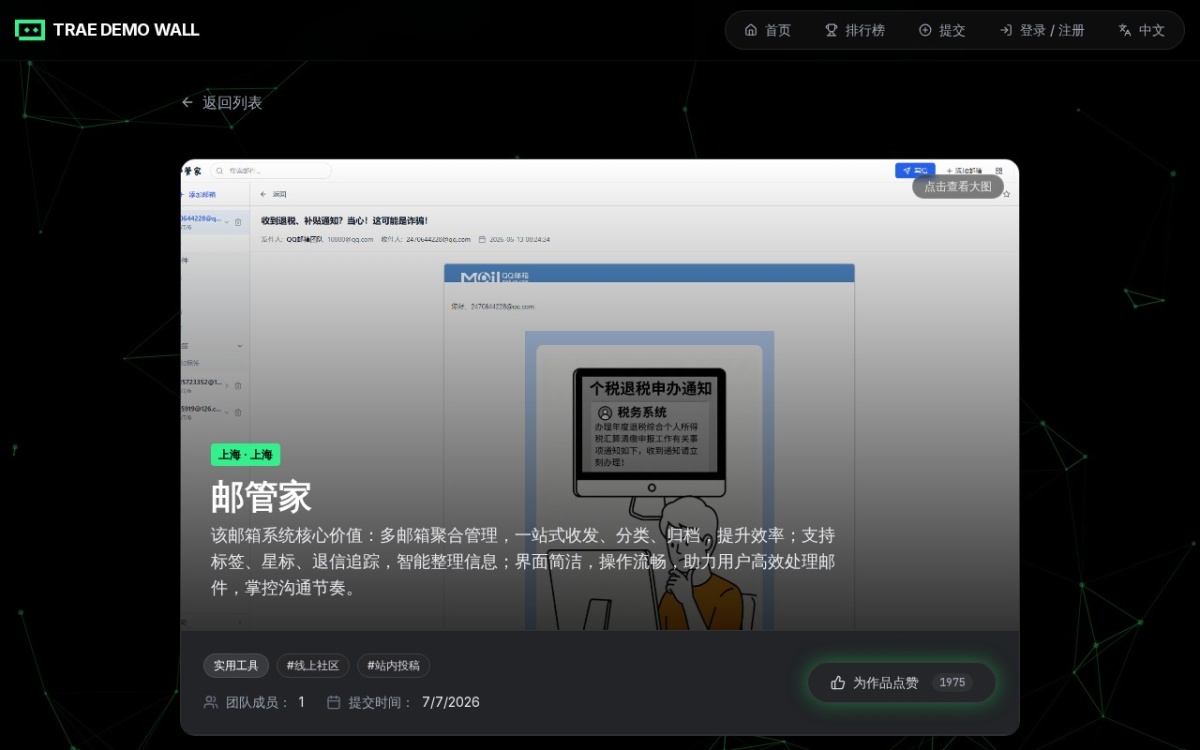Click the 上海 · 上海 location badge

pos(245,454)
